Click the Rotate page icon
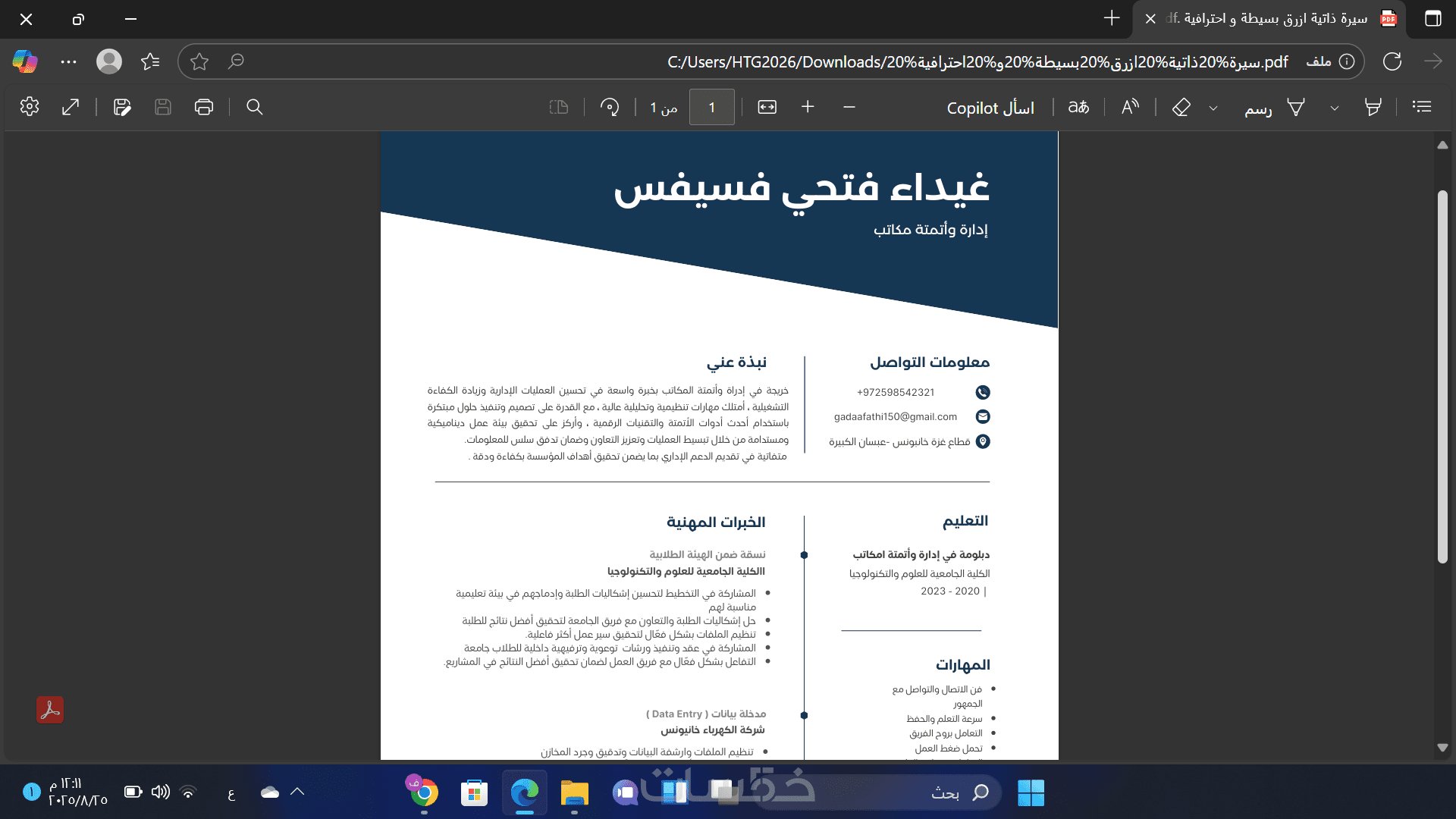 [610, 107]
